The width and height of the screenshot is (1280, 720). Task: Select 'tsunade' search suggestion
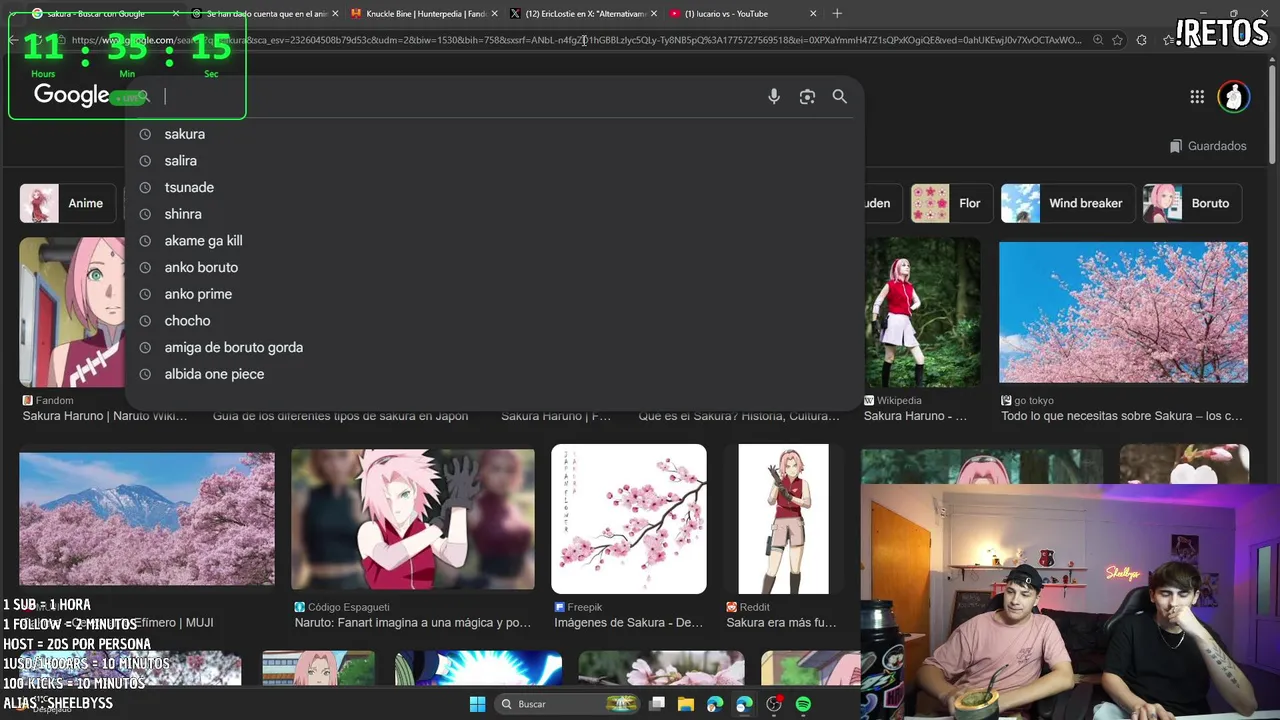(189, 188)
